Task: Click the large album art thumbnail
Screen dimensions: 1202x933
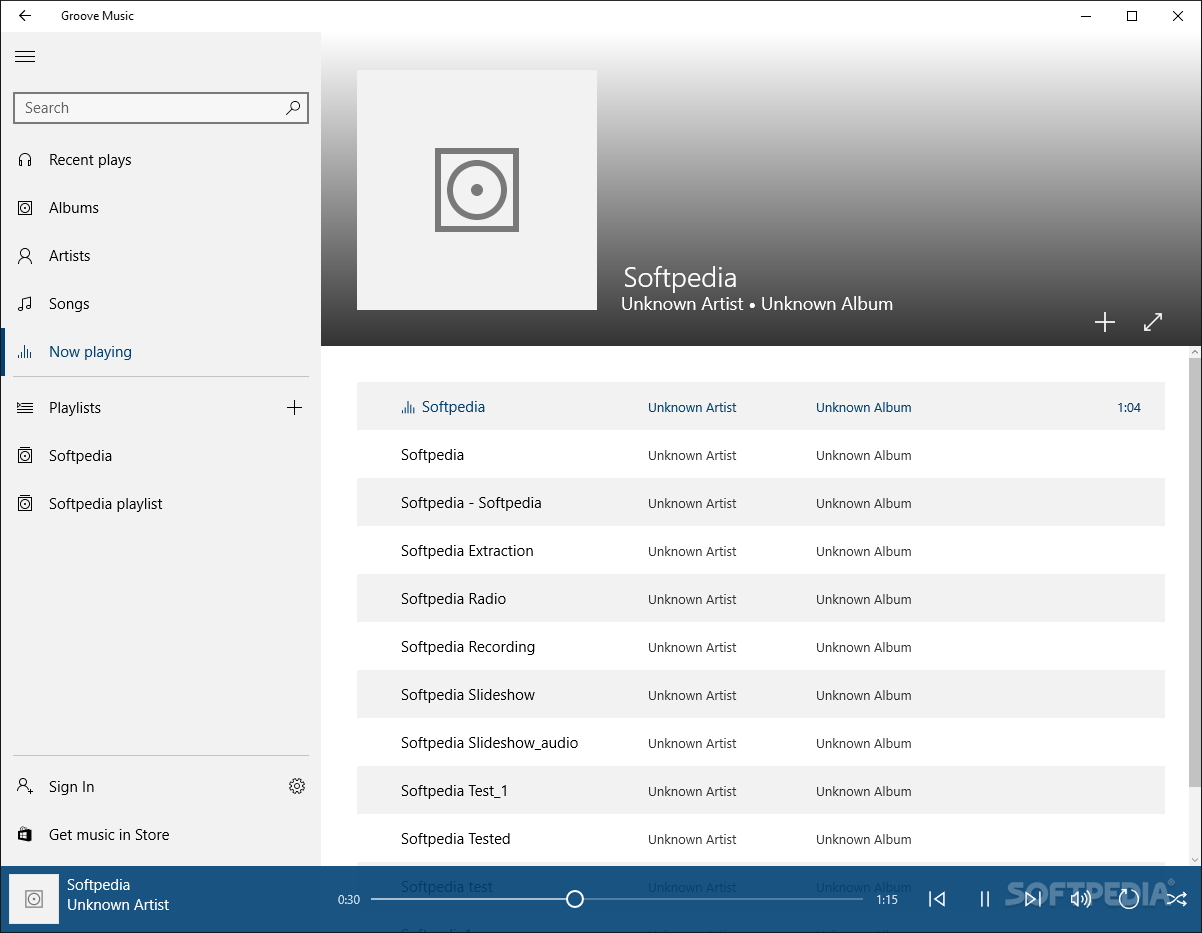Action: point(477,190)
